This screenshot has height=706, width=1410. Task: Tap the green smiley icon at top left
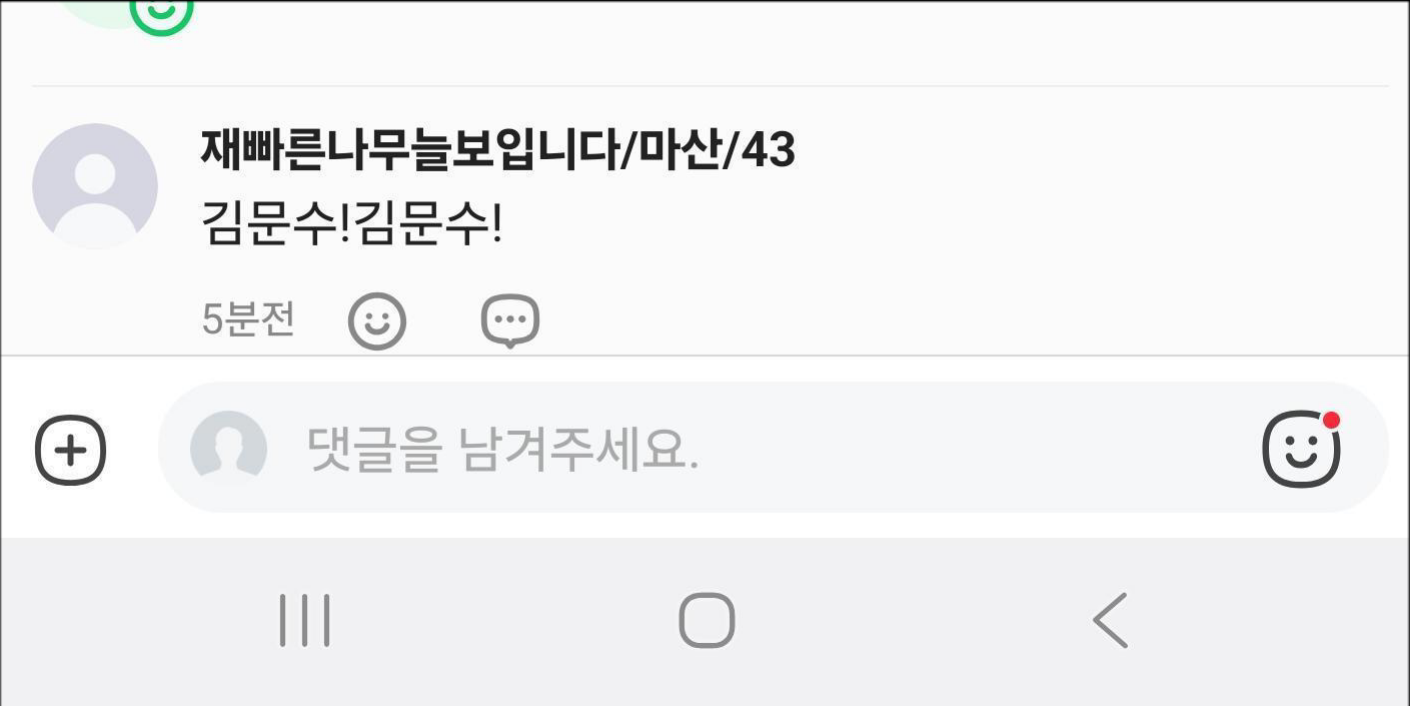[161, 12]
